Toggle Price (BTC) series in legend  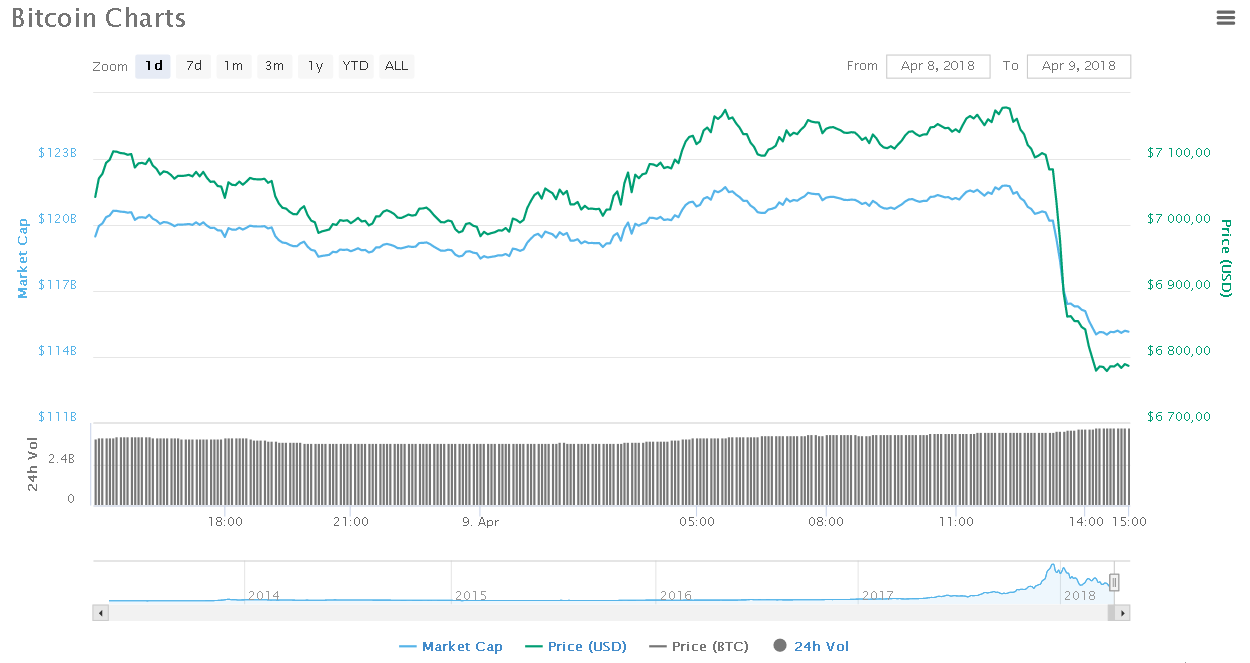[699, 647]
